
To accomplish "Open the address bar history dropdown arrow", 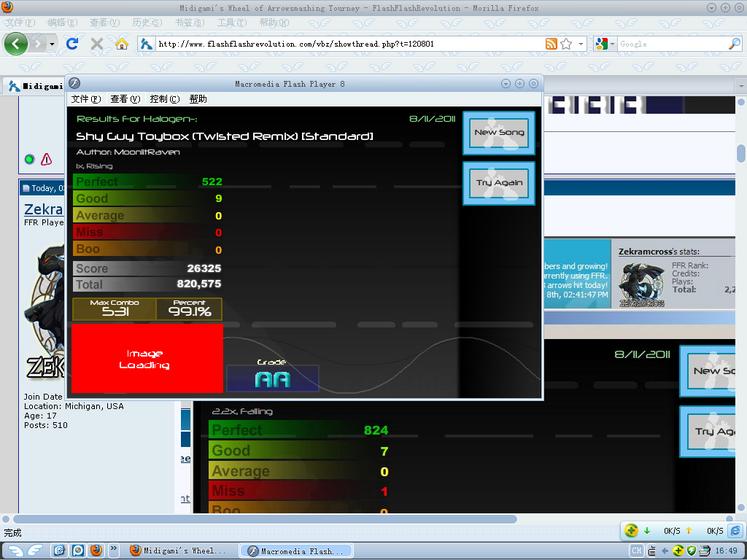I will [581, 44].
